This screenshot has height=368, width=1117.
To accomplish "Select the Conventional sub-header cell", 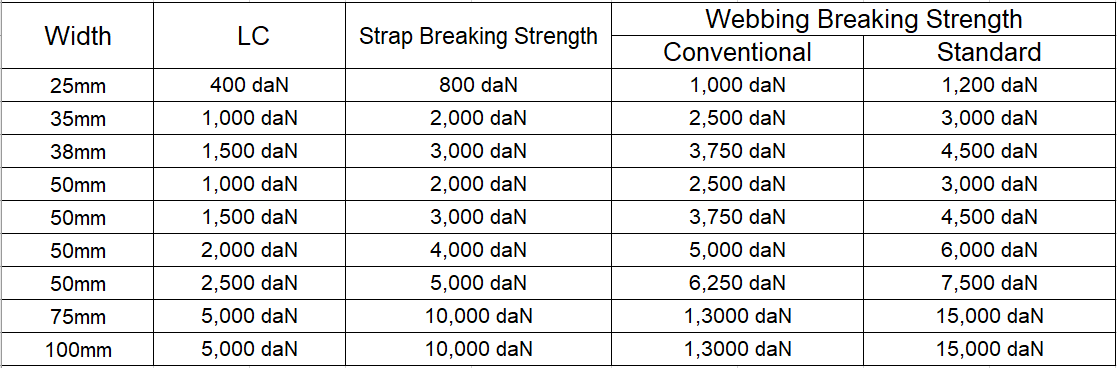I will click(x=737, y=52).
